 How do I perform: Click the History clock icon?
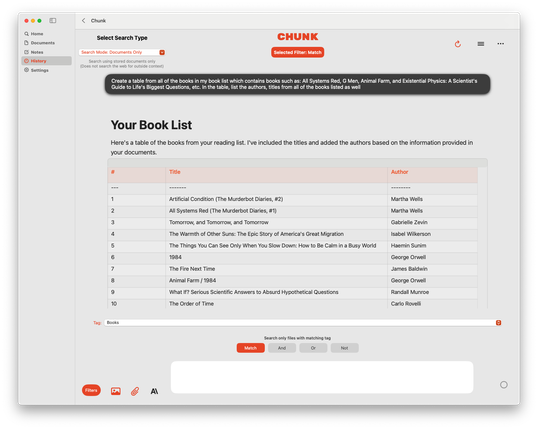point(26,61)
